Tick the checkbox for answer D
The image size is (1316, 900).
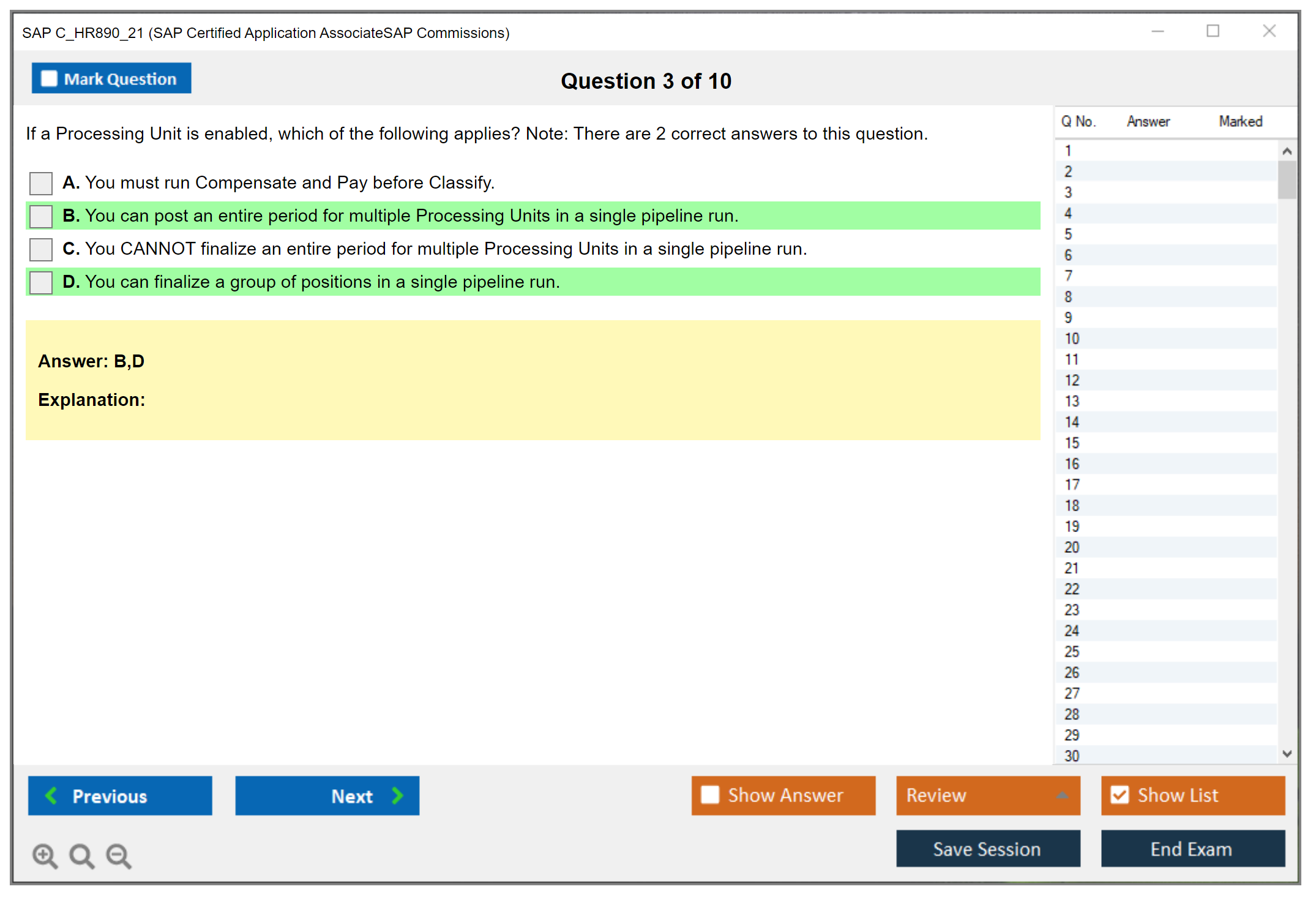(x=41, y=282)
